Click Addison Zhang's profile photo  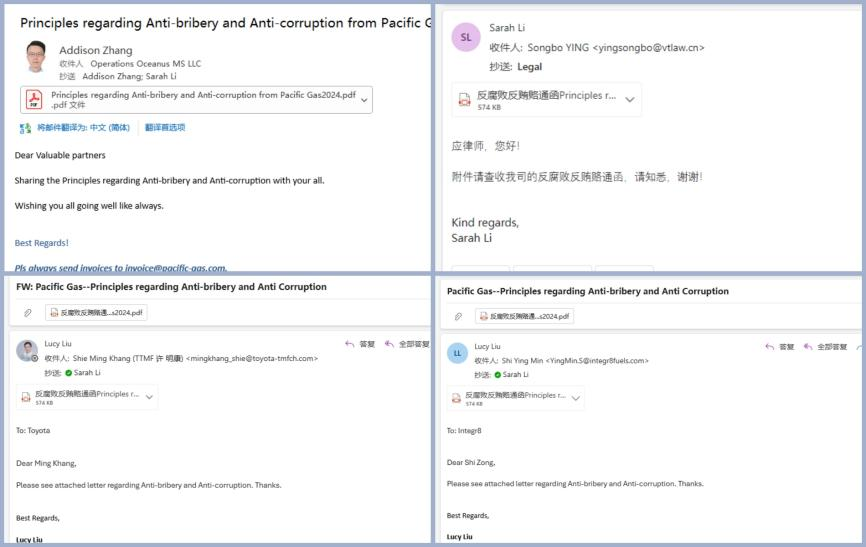(x=36, y=56)
